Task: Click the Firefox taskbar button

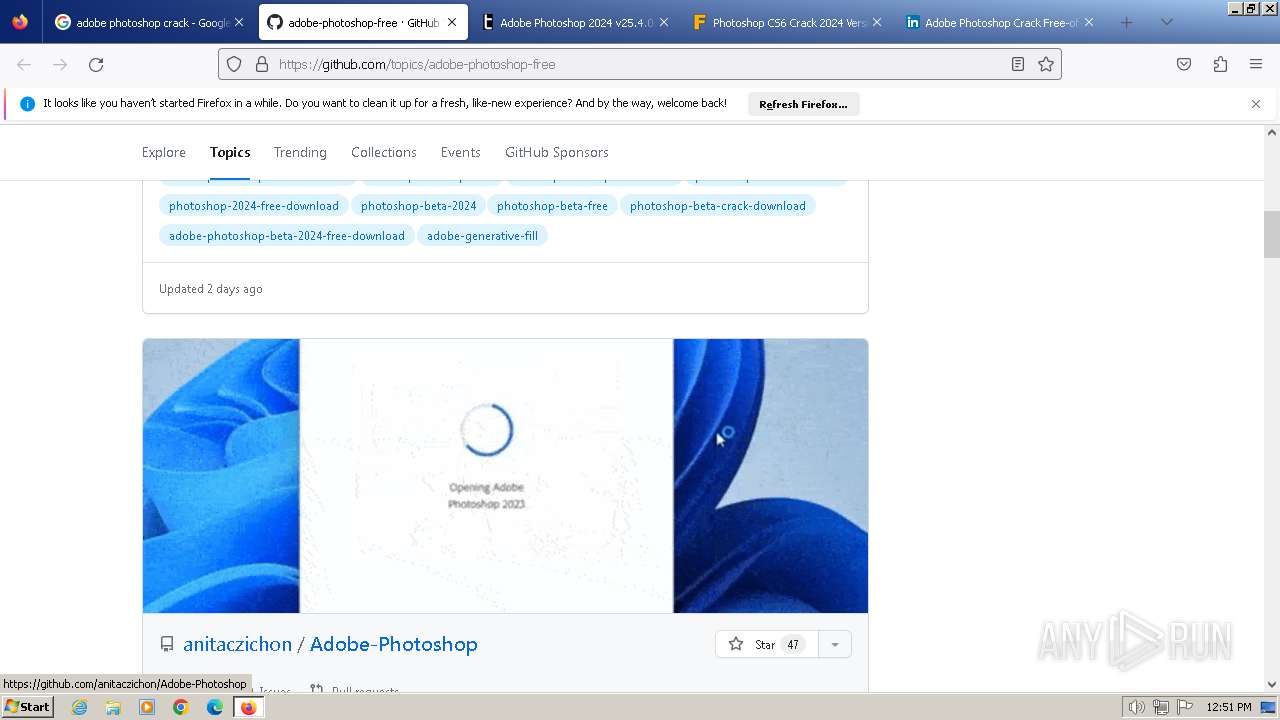Action: [x=248, y=707]
